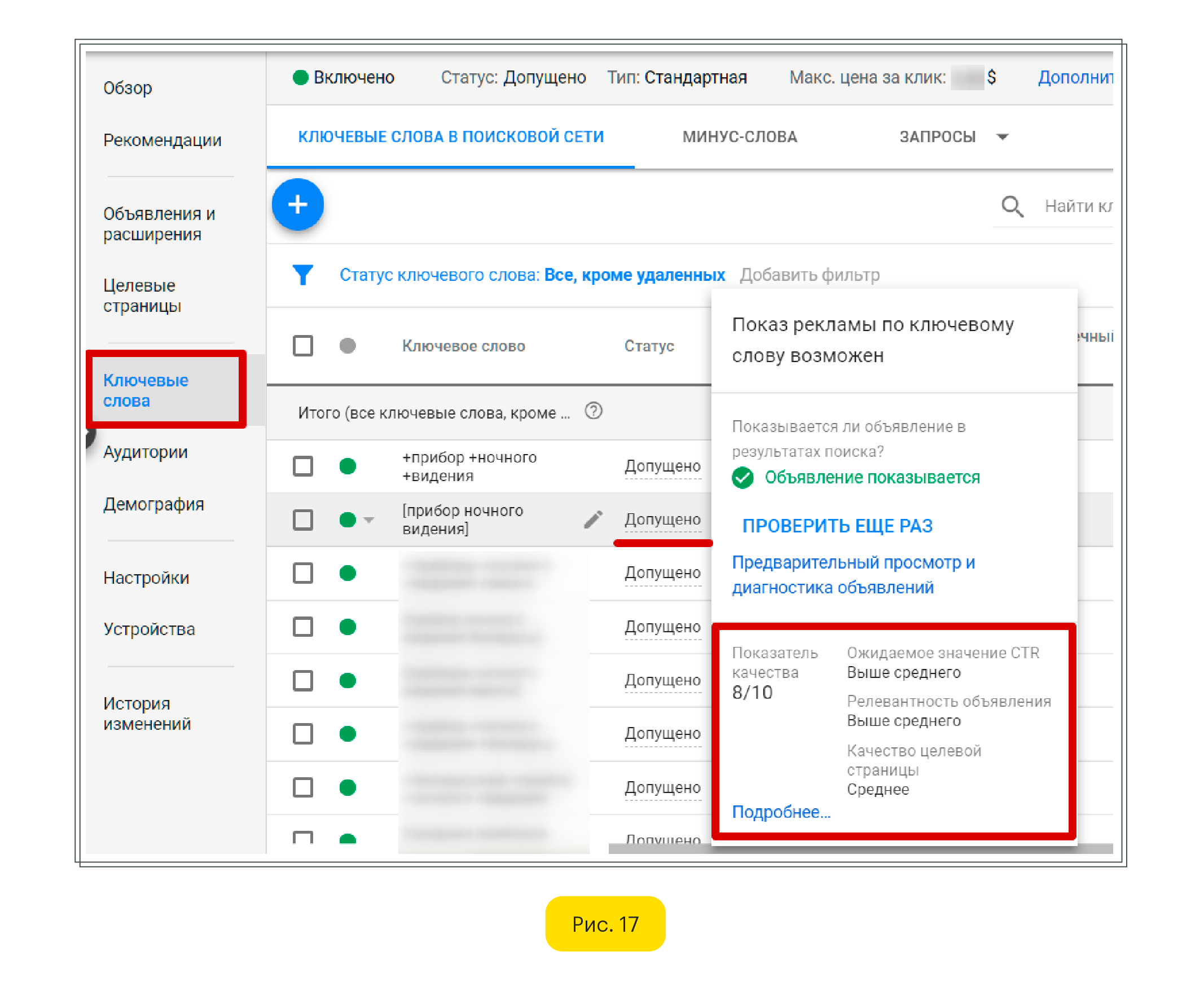Image resolution: width=1204 pixels, height=991 pixels.
Task: Check the second blurred keyword row checkbox
Action: (x=302, y=627)
